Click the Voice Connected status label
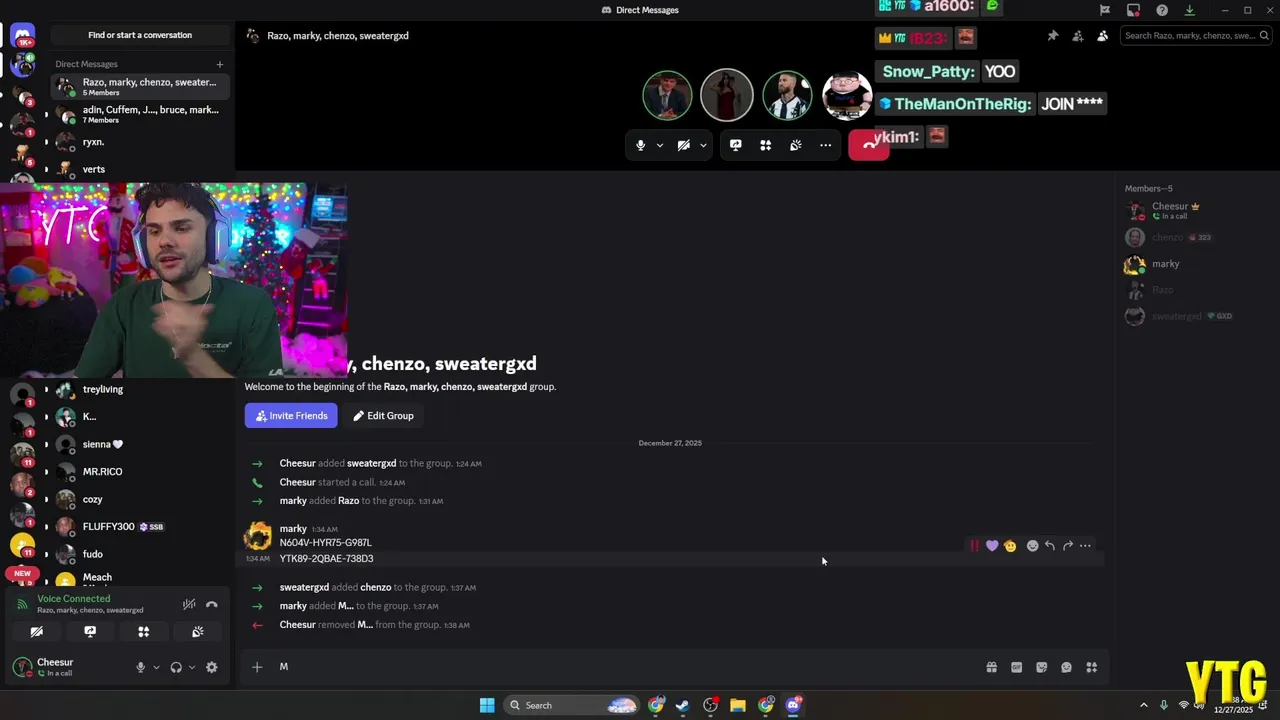 coord(74,599)
